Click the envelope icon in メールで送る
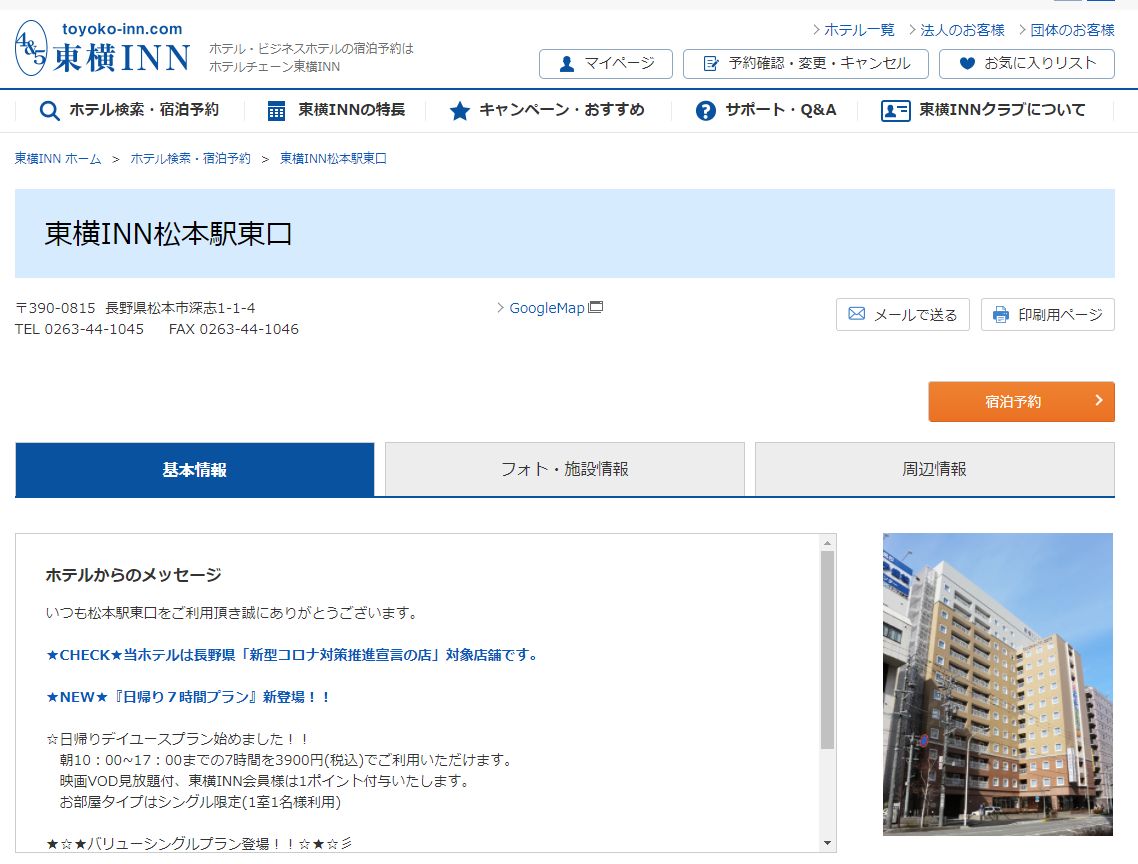This screenshot has height=864, width=1138. (856, 314)
